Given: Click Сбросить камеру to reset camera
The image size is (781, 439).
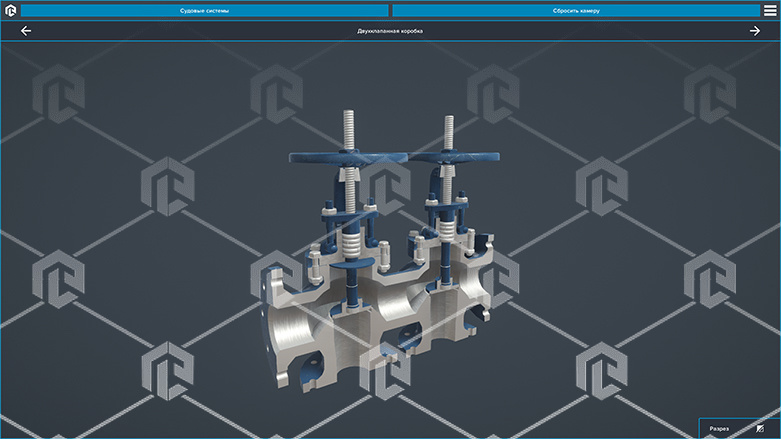Looking at the screenshot, I should click(576, 10).
